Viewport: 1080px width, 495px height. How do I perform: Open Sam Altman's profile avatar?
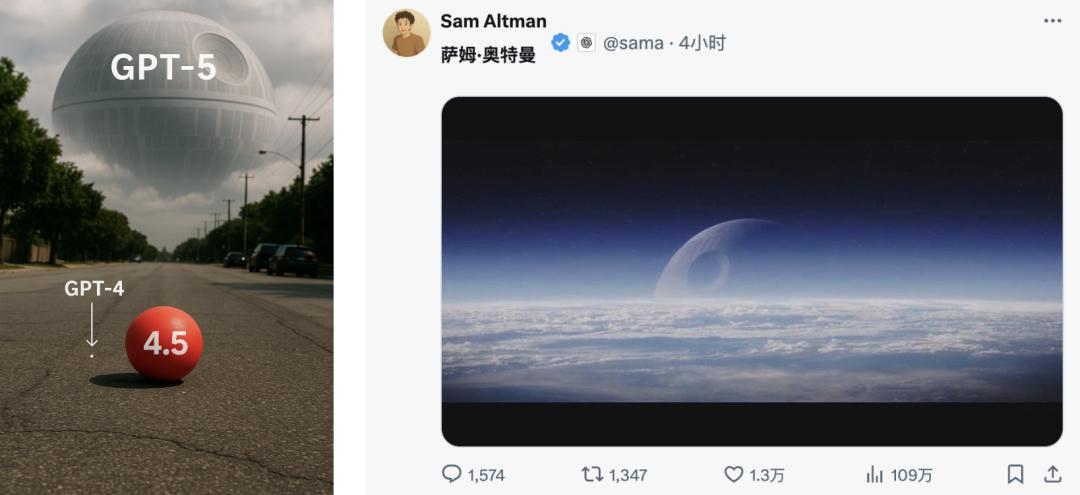pyautogui.click(x=407, y=32)
